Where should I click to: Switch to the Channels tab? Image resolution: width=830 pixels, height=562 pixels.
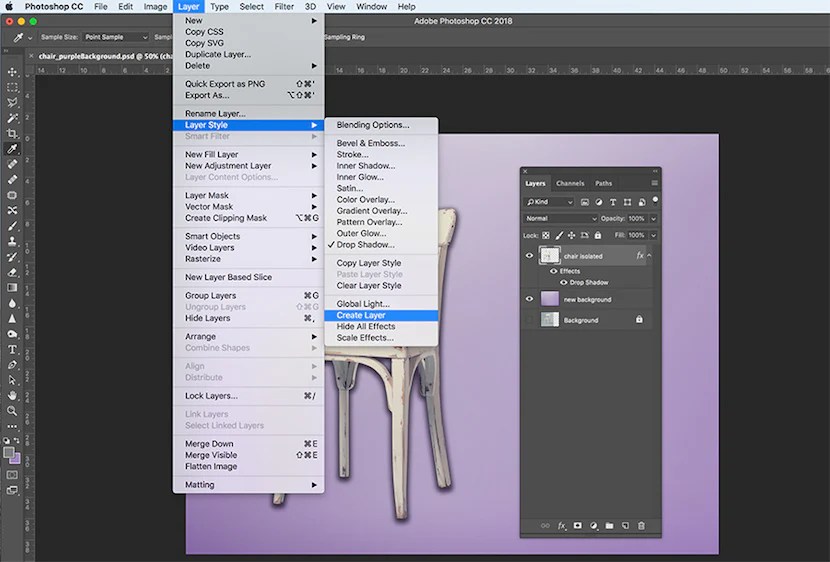tap(570, 183)
